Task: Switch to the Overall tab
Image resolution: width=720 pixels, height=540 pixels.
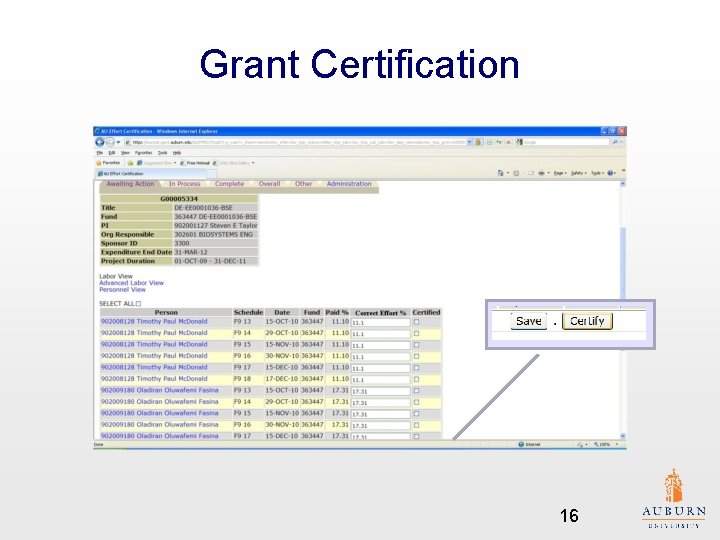Action: (269, 184)
